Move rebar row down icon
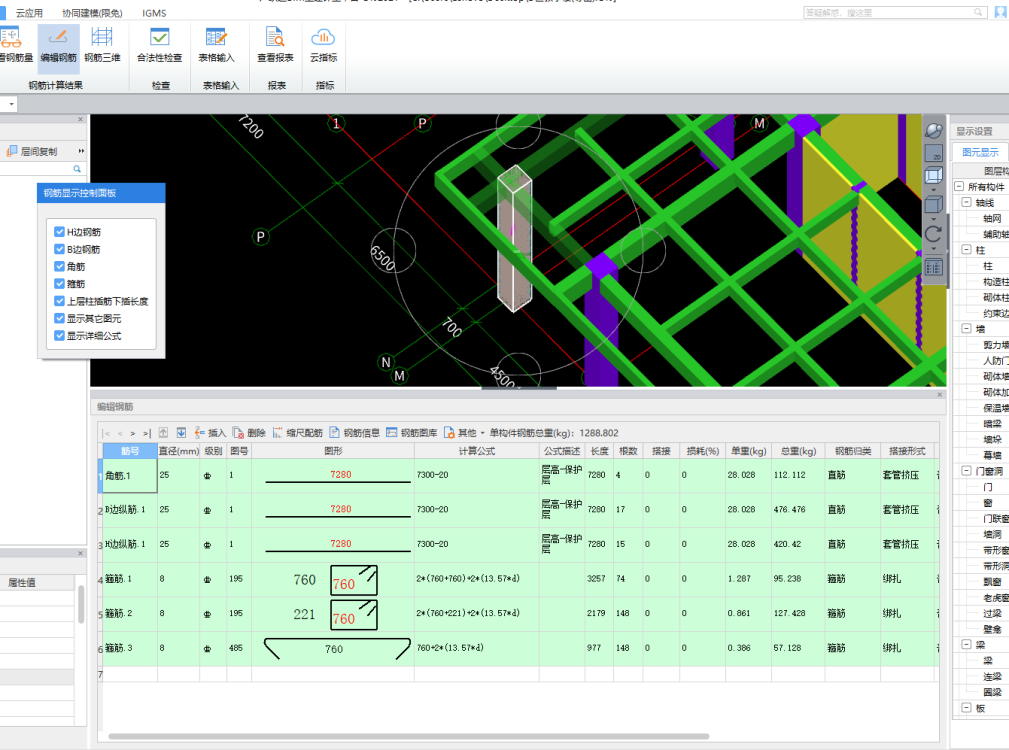The width and height of the screenshot is (1009, 750). pyautogui.click(x=181, y=433)
